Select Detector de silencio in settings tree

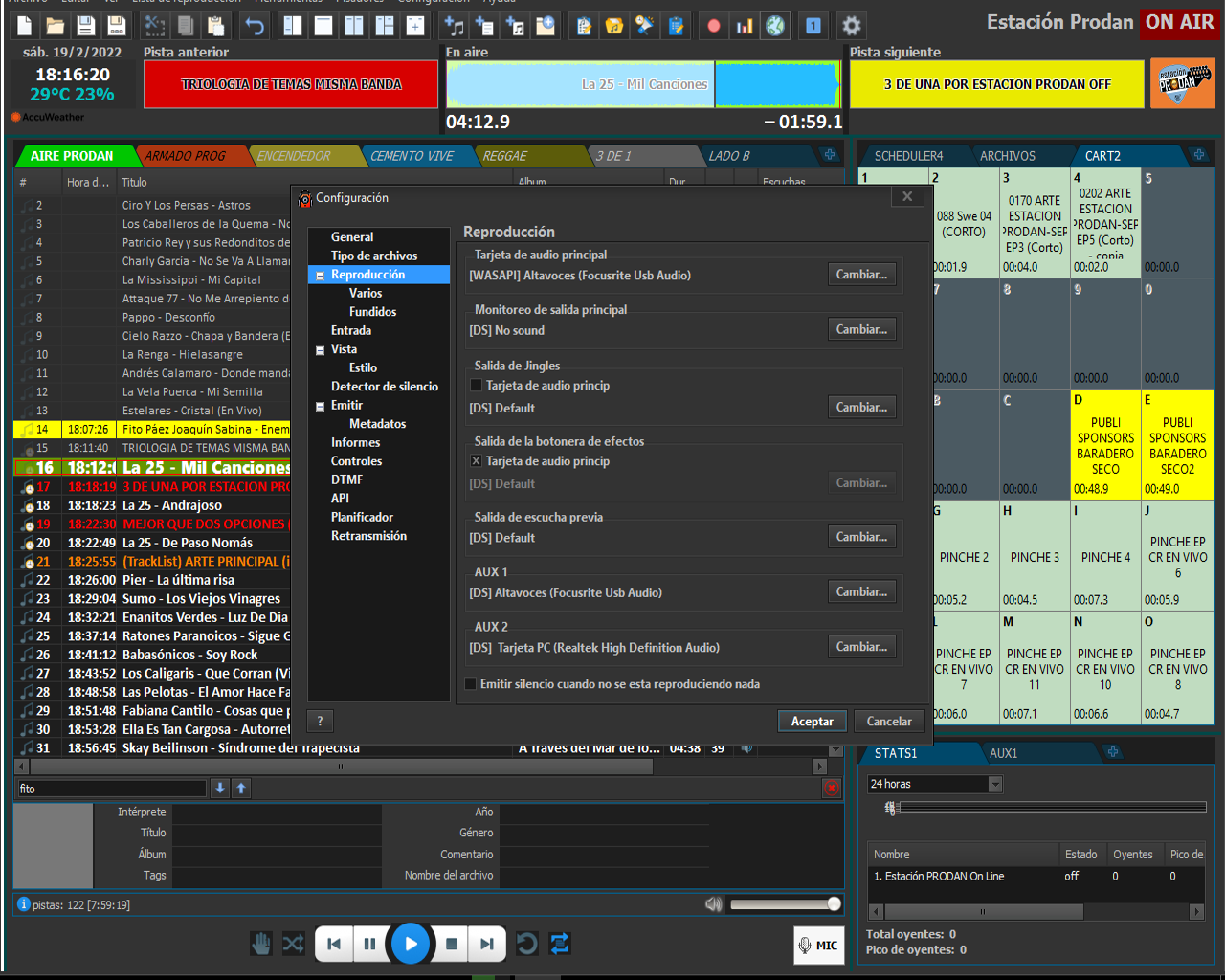pos(385,387)
